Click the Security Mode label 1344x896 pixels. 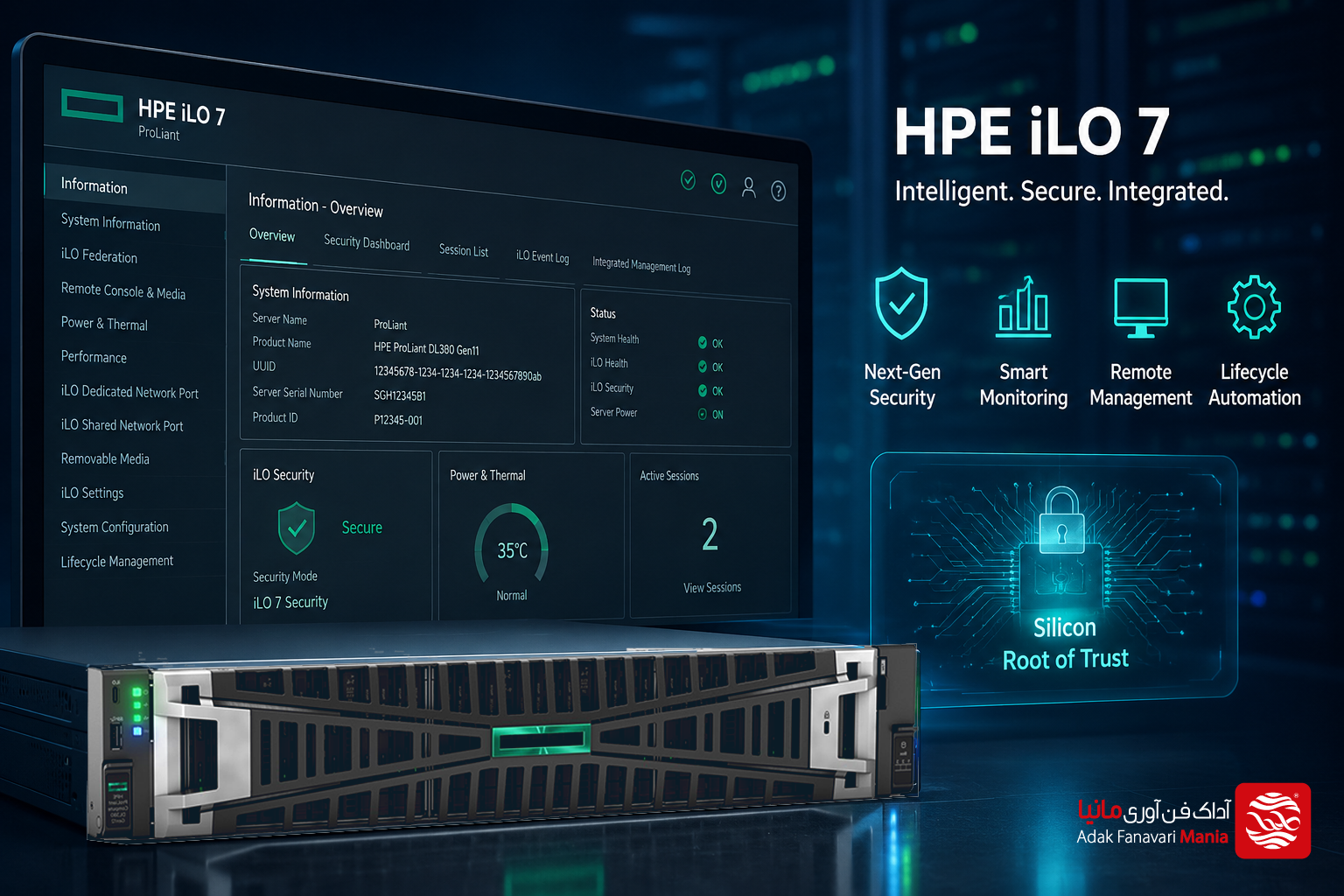[285, 577]
